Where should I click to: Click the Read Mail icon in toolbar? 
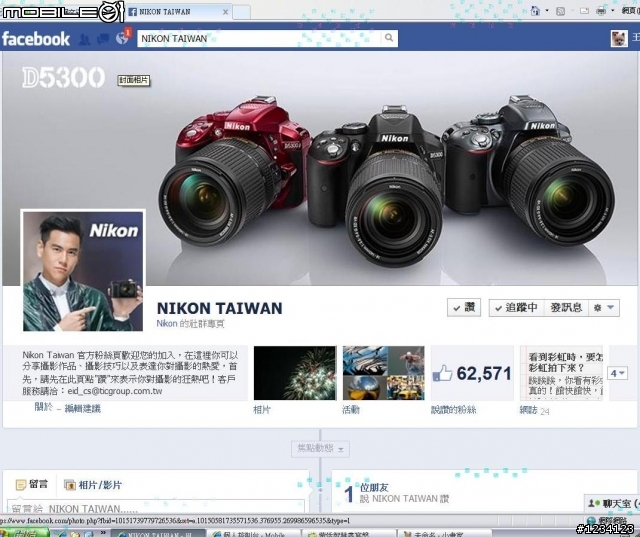[x=584, y=11]
